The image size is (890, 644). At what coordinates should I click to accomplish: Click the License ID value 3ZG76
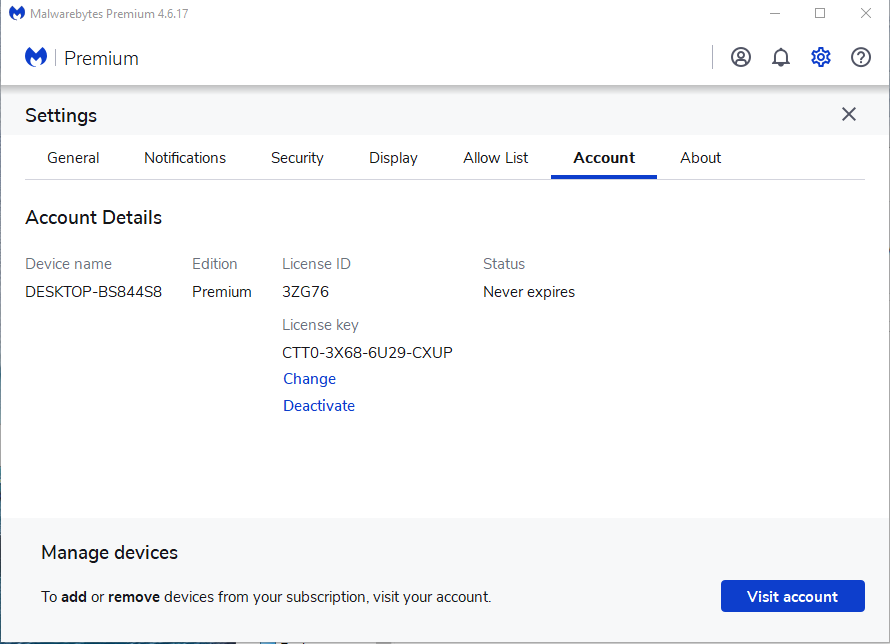coord(305,292)
